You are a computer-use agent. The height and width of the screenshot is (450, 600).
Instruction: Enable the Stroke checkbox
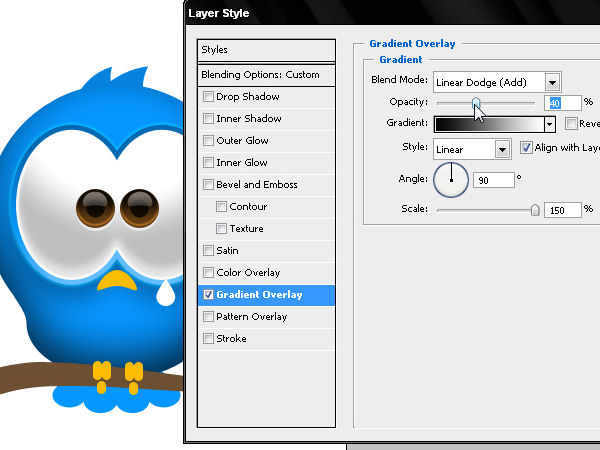208,339
